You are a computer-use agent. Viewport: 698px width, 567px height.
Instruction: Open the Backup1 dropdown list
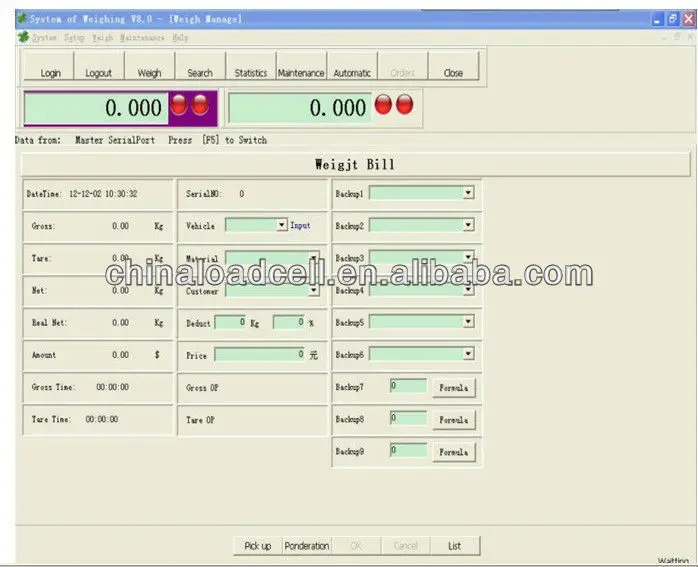pyautogui.click(x=468, y=193)
